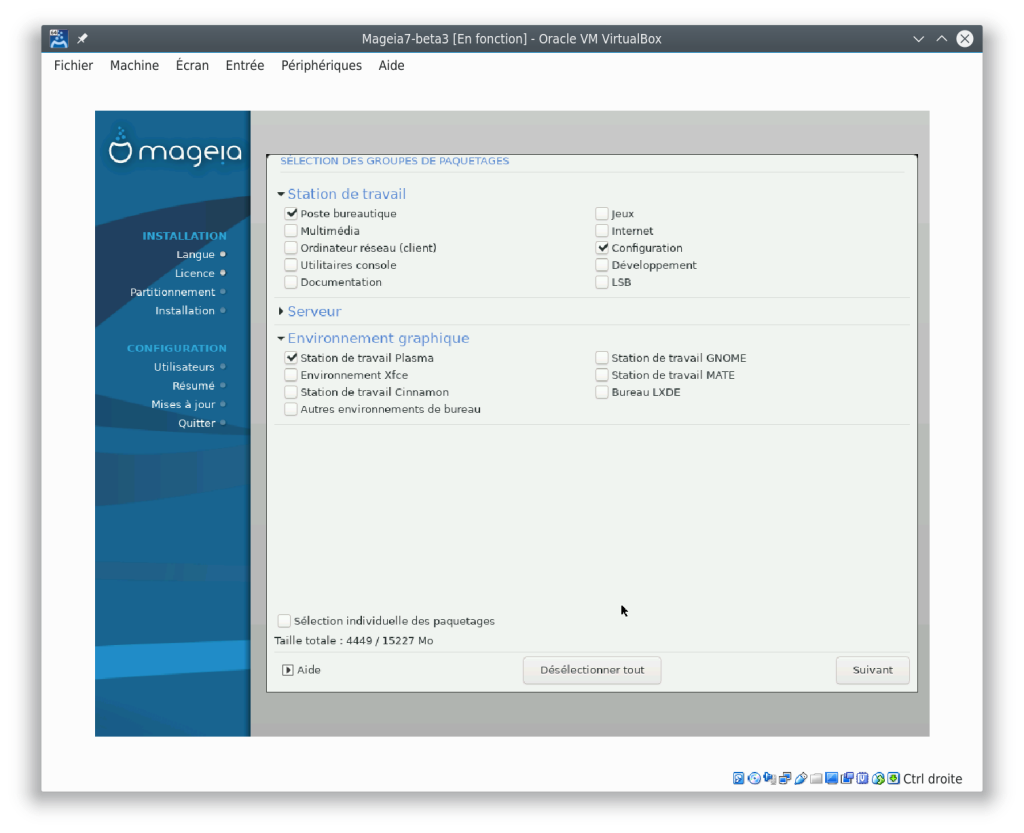The height and width of the screenshot is (833, 1024).
Task: Enable Sélection individuelle des paquetages
Action: pos(284,621)
